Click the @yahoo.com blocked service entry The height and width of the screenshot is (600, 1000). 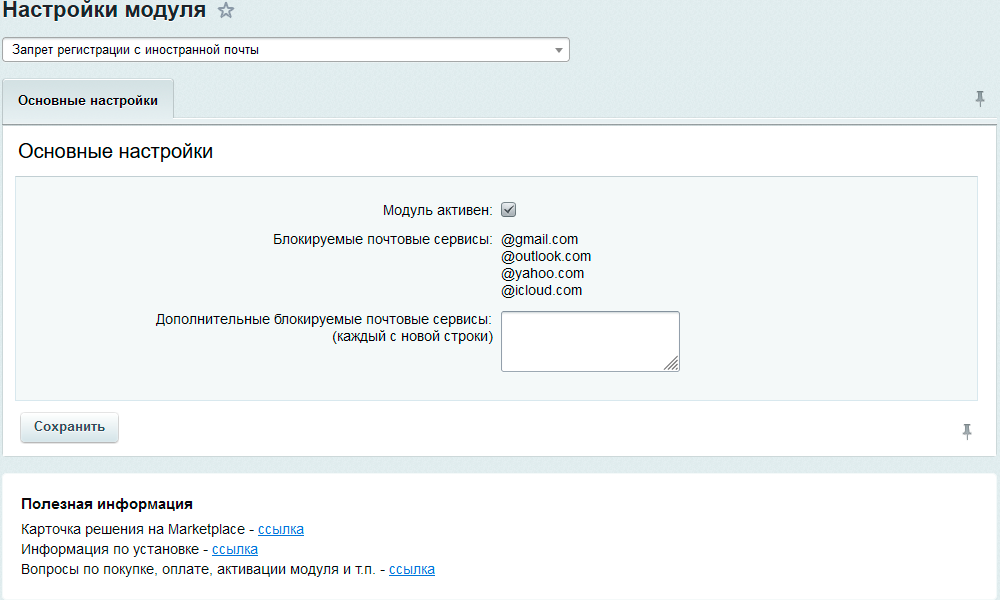(543, 273)
